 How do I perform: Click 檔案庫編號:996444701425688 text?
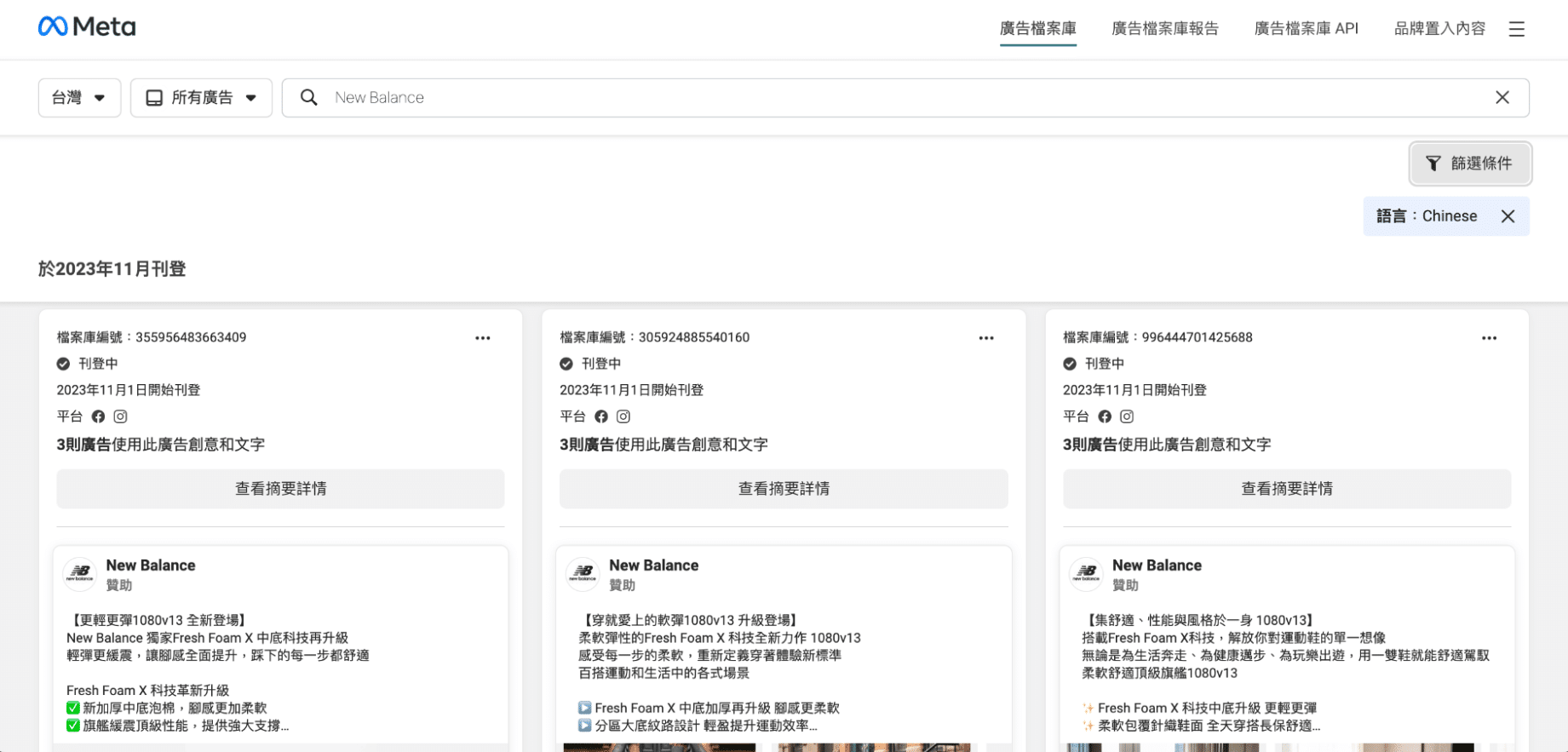(x=1157, y=337)
